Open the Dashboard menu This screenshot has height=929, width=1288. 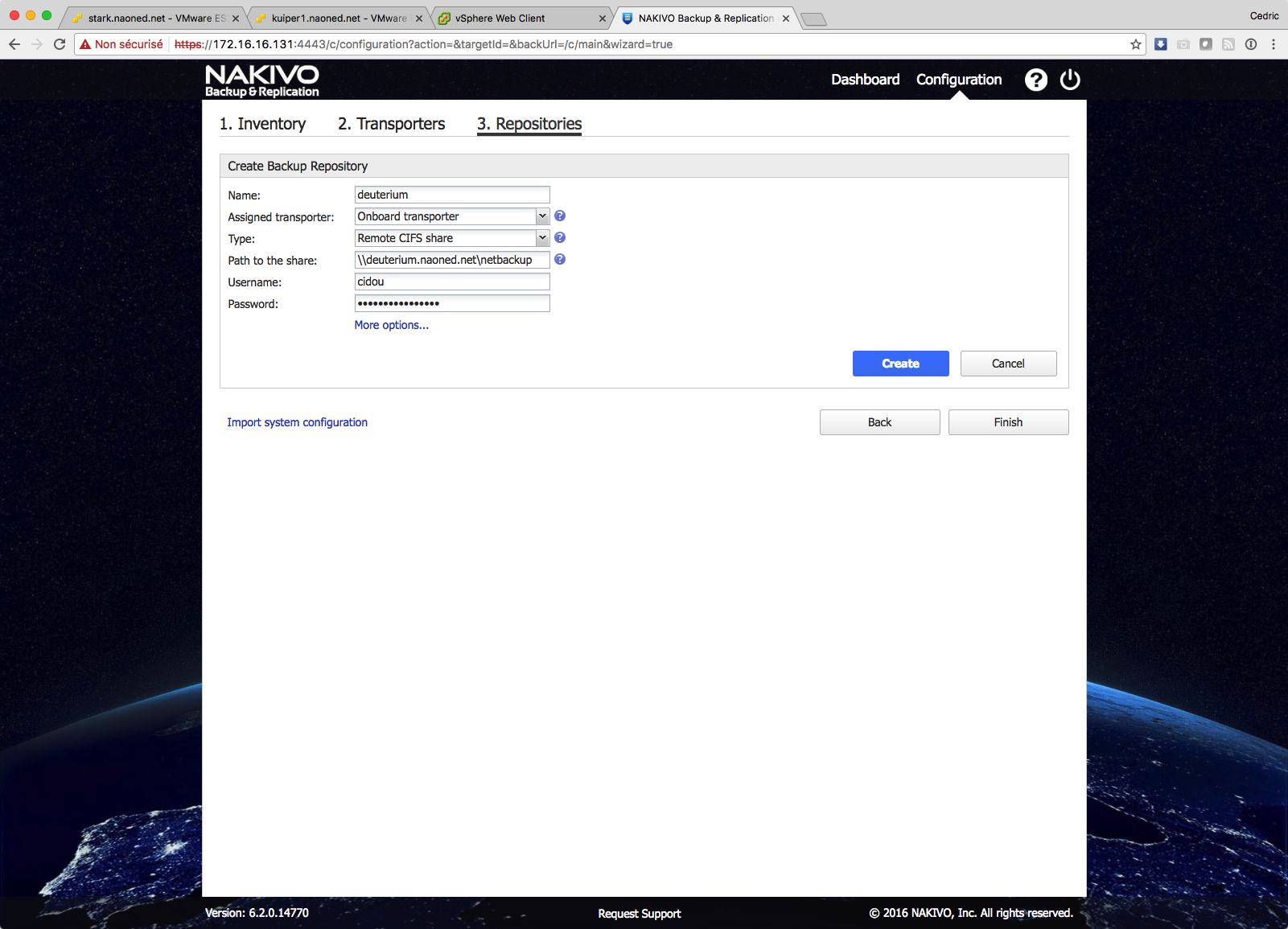865,80
